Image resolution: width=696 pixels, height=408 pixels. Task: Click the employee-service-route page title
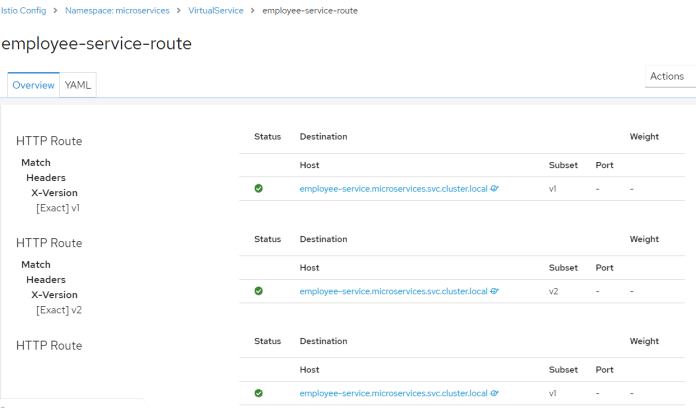(x=97, y=44)
